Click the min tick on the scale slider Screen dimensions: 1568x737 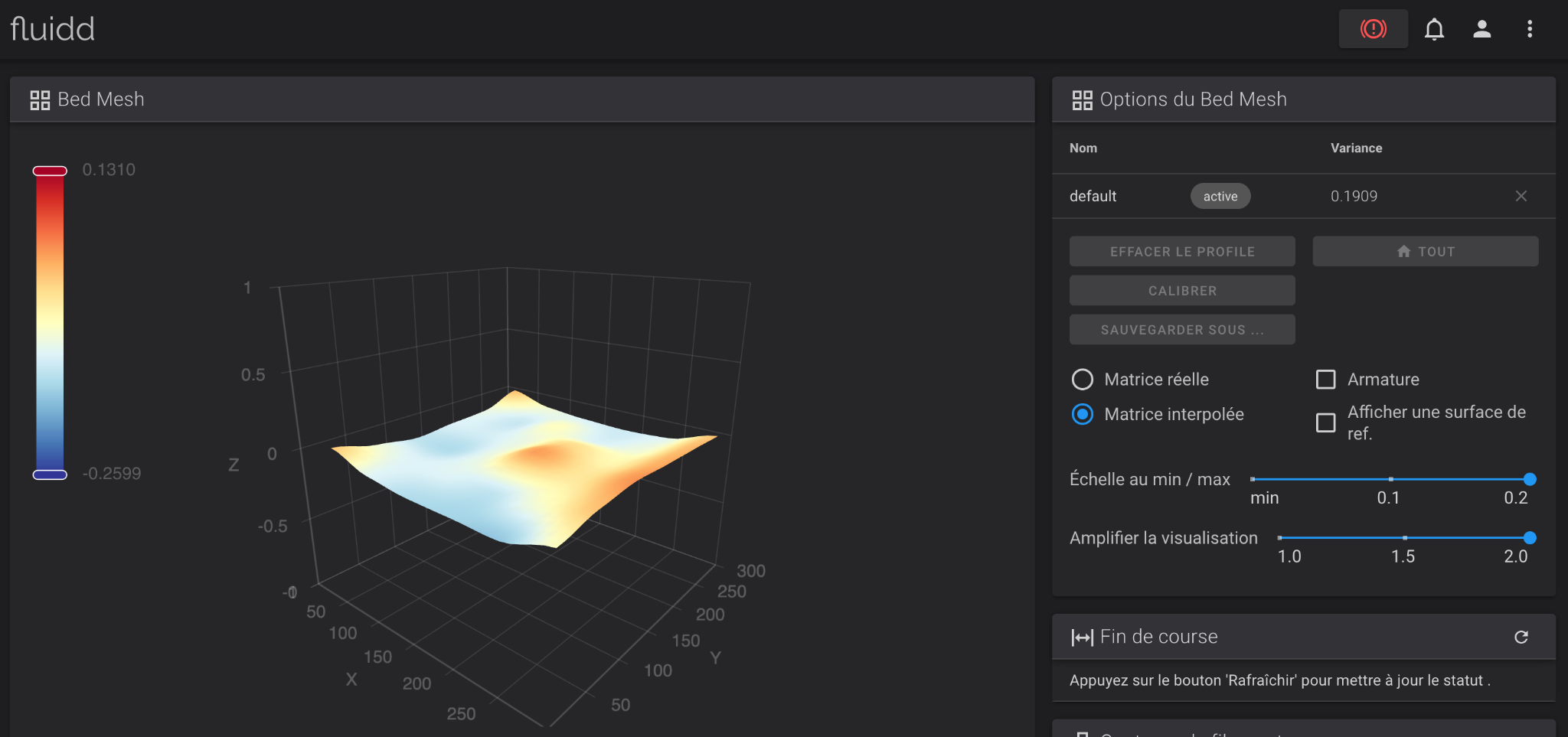[x=1253, y=479]
